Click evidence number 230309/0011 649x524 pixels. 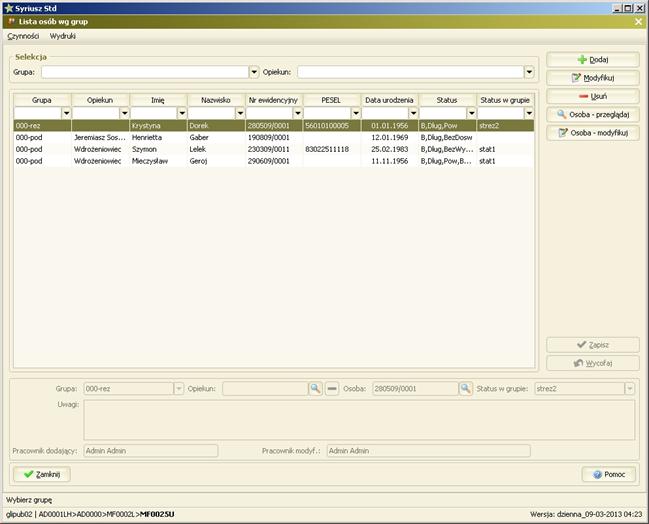[x=269, y=149]
